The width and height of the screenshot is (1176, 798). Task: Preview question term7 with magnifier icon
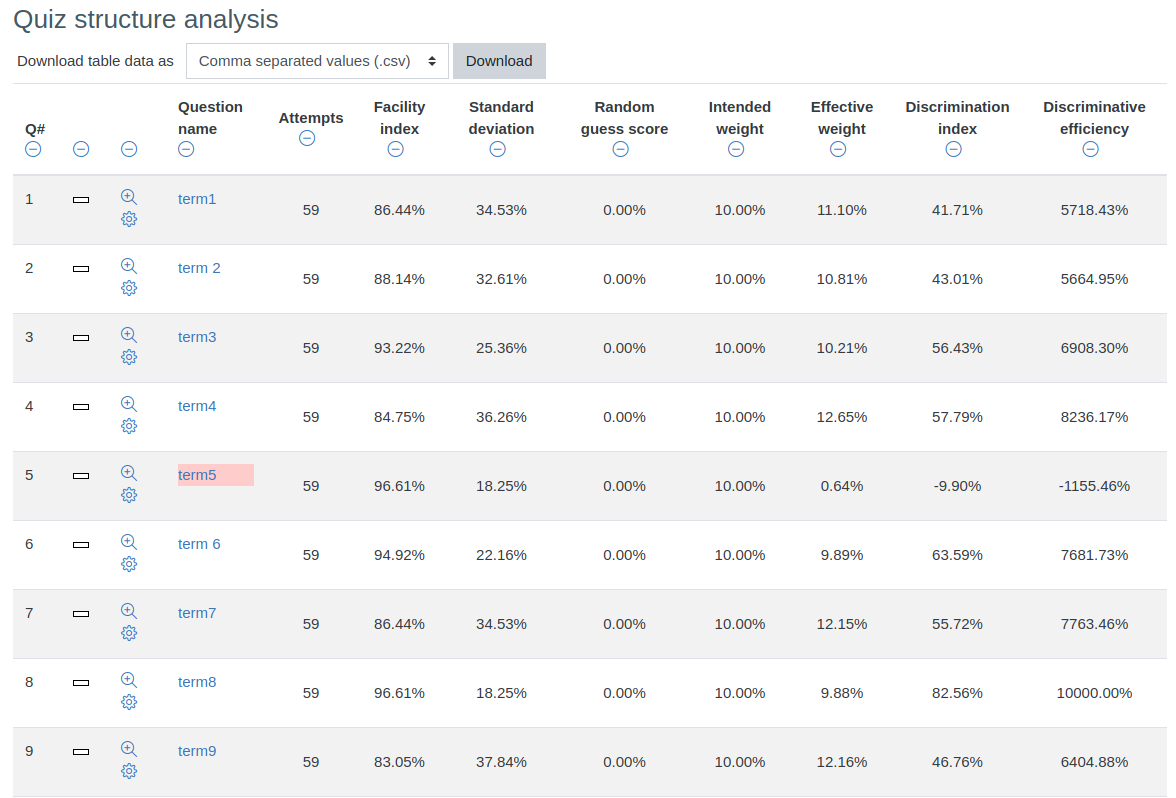tap(129, 611)
